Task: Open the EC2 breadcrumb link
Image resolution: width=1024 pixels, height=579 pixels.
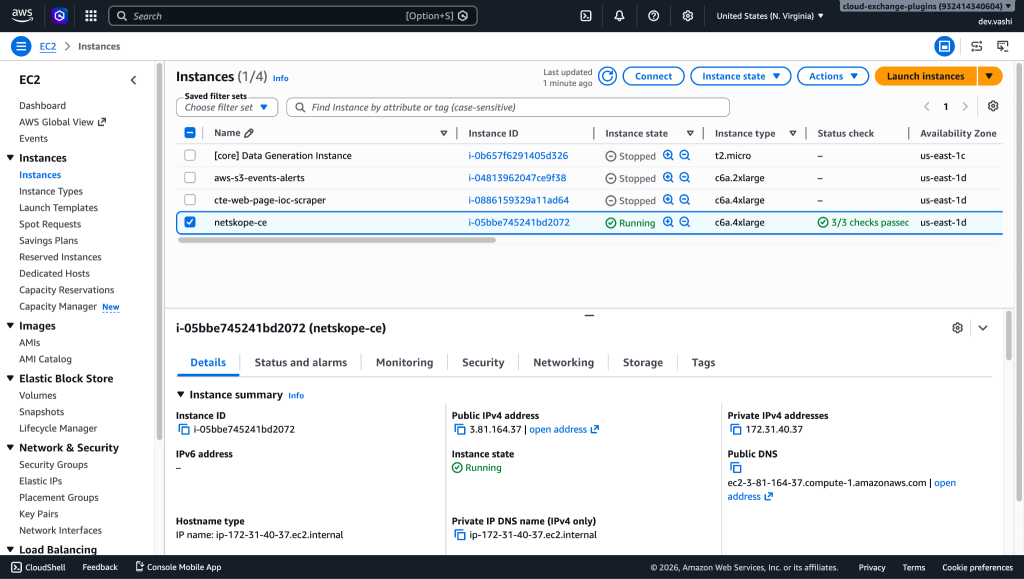Action: 48,46
